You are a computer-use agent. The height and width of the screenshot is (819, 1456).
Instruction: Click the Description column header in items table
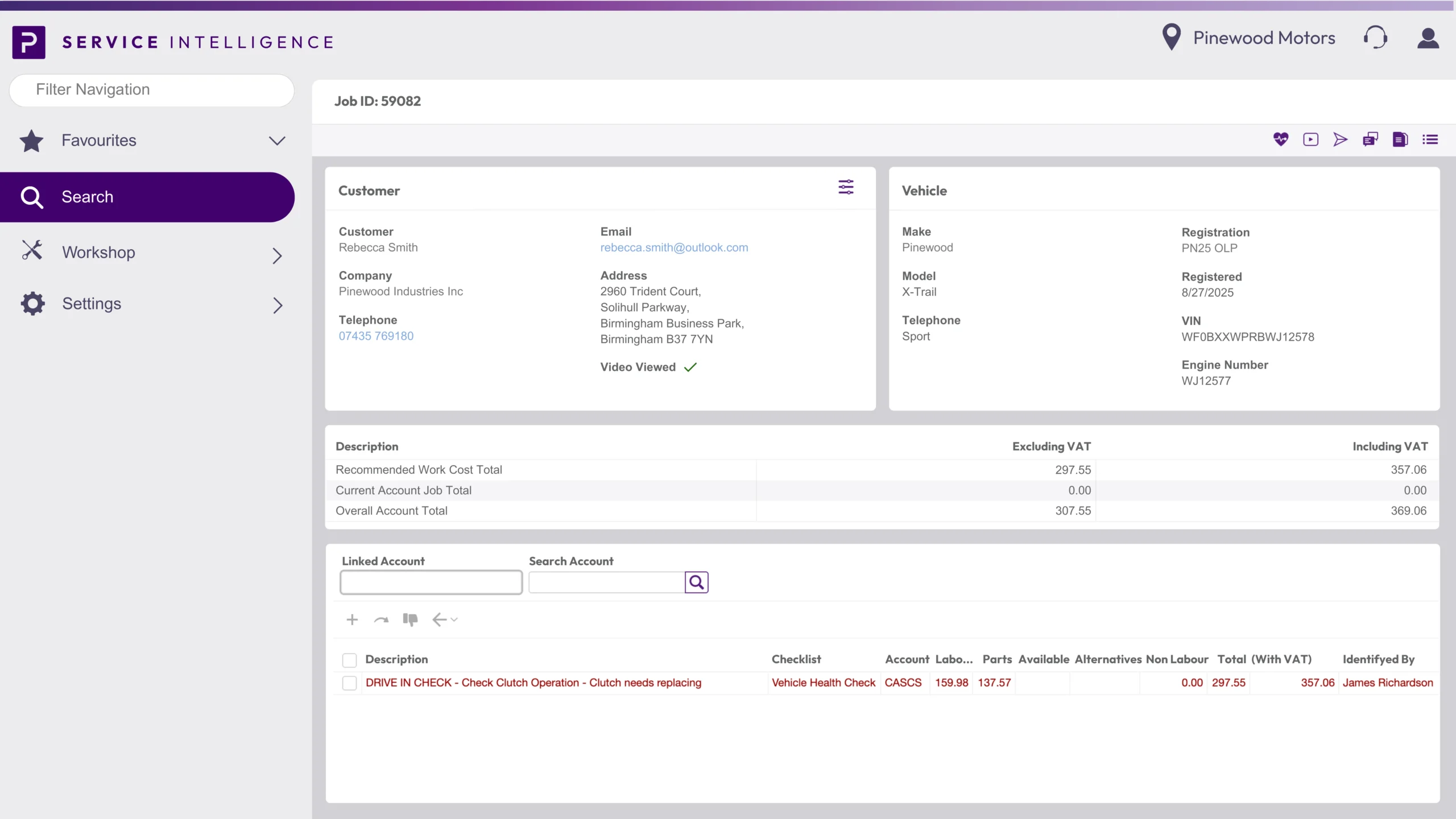(396, 659)
